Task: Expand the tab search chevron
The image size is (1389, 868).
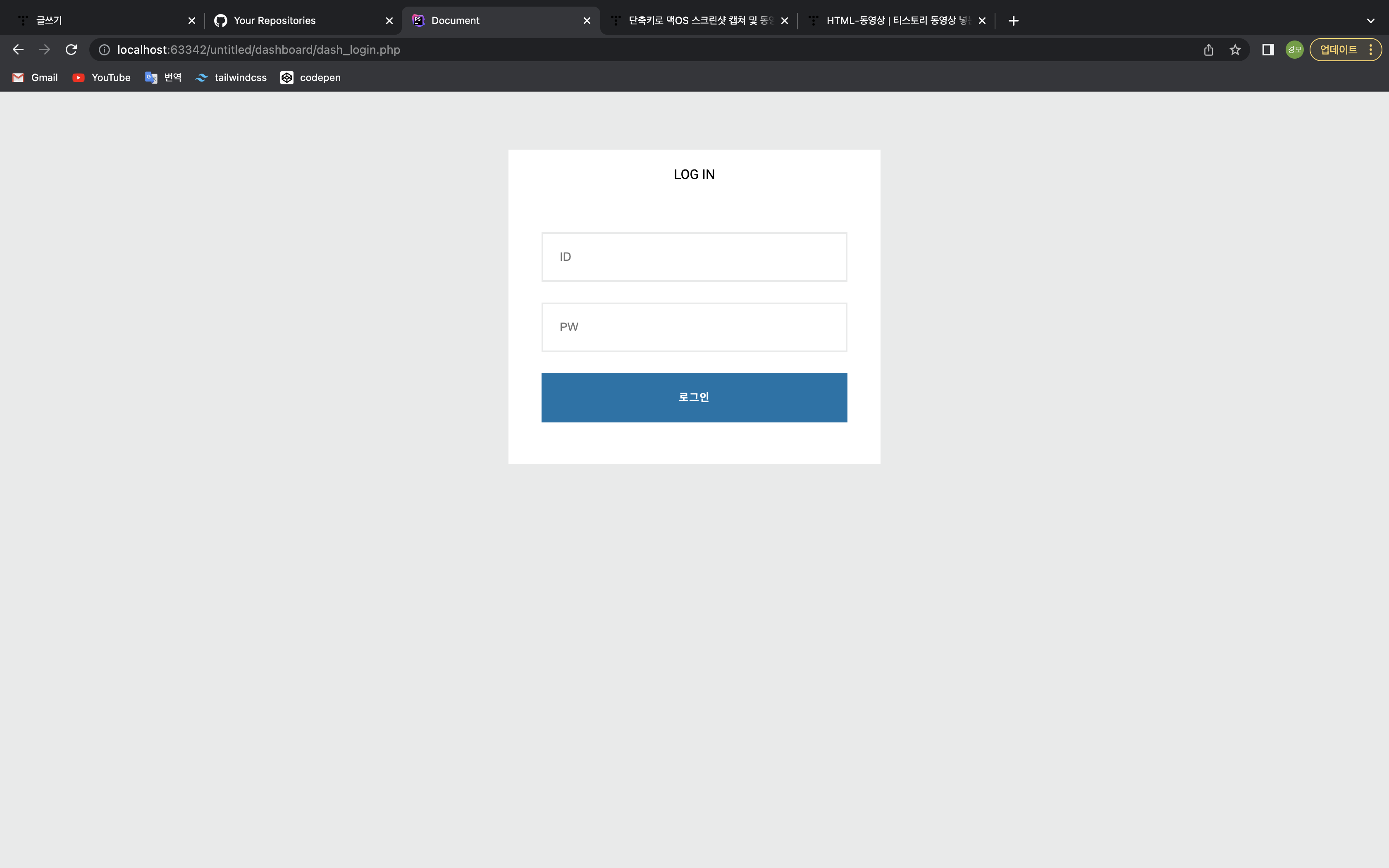Action: point(1371,21)
